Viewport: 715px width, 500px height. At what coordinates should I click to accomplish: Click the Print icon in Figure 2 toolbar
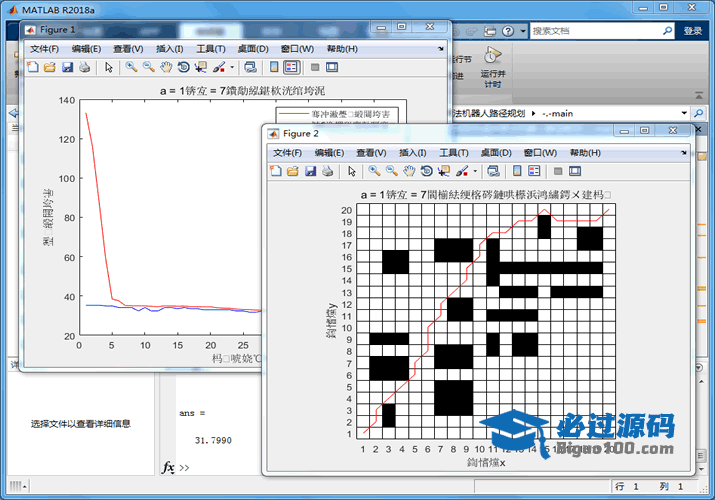328,171
